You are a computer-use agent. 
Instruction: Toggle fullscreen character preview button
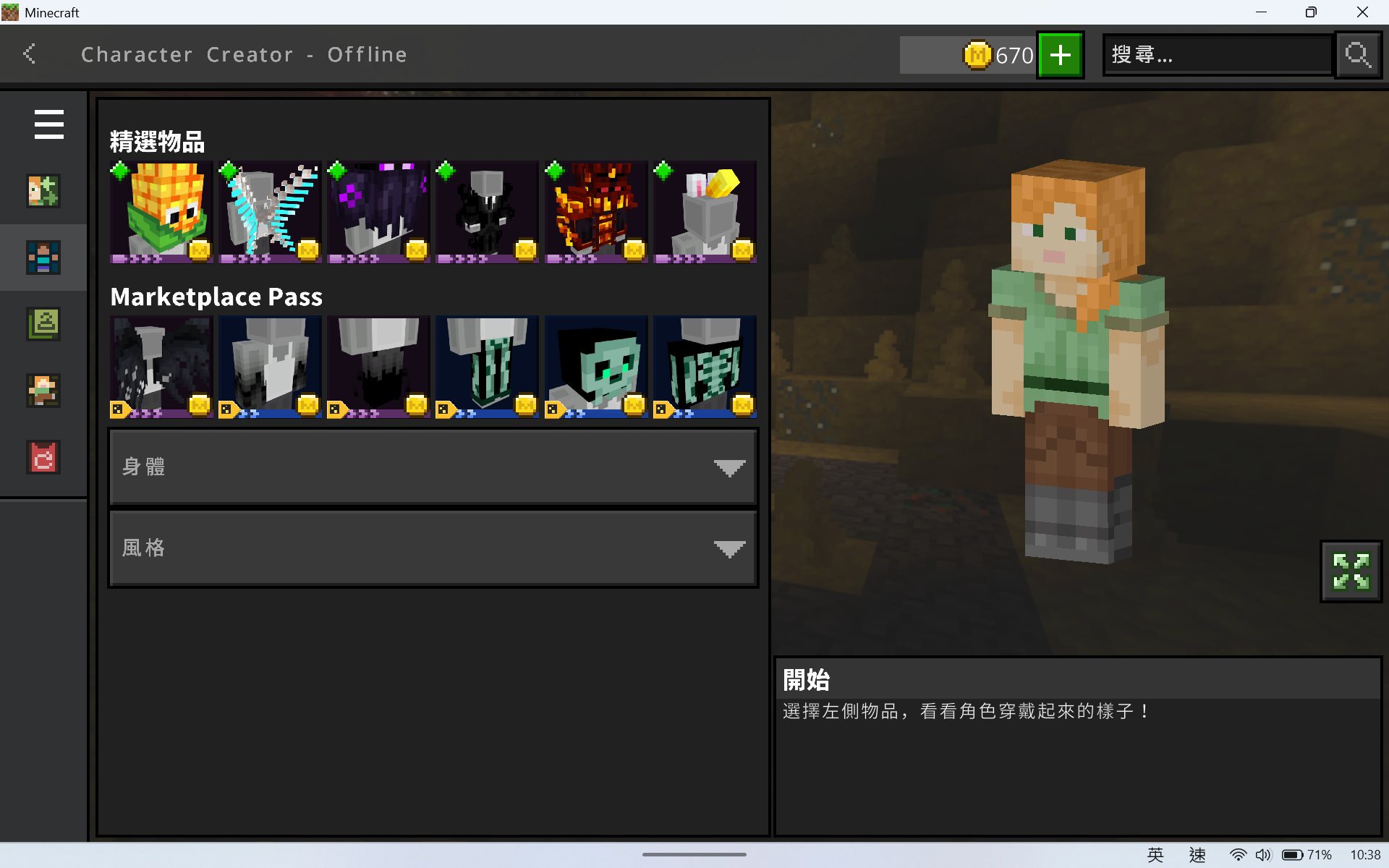coord(1351,571)
